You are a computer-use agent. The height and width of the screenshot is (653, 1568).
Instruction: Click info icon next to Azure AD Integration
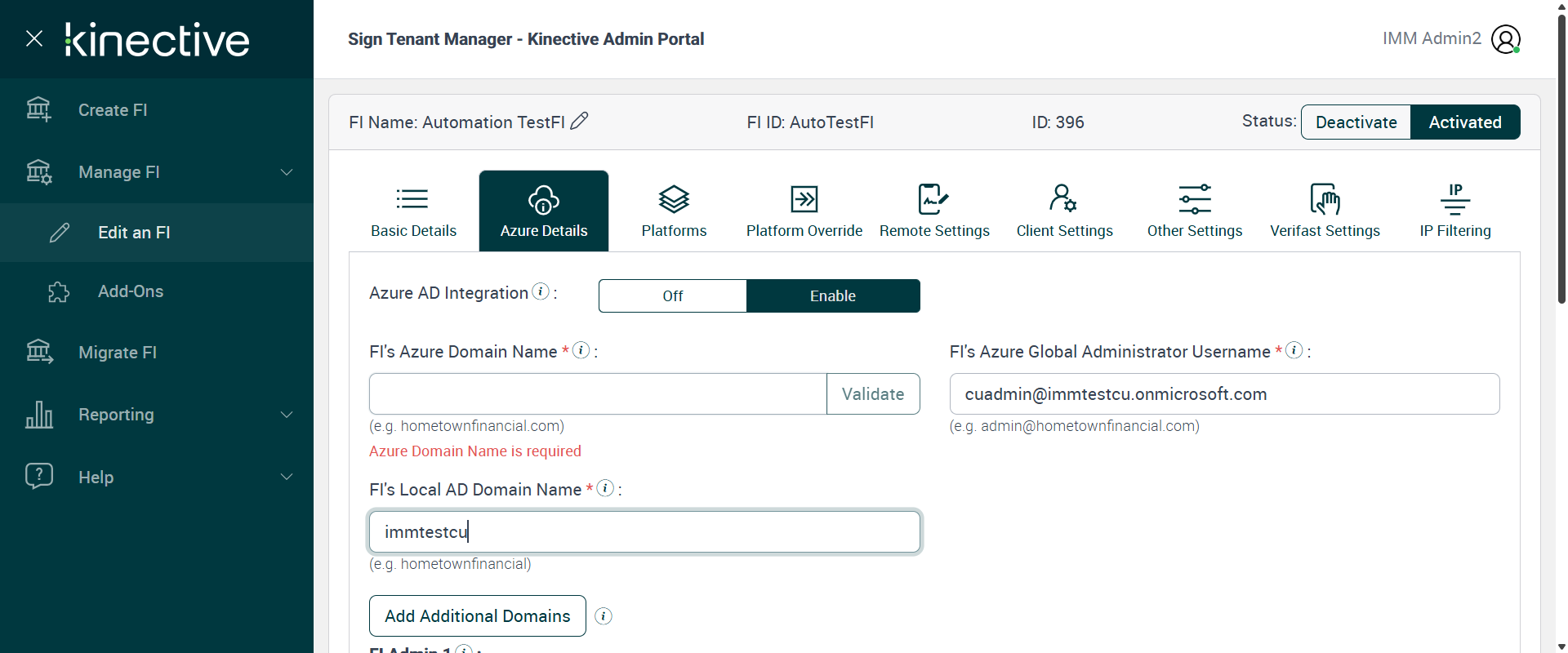coord(541,291)
